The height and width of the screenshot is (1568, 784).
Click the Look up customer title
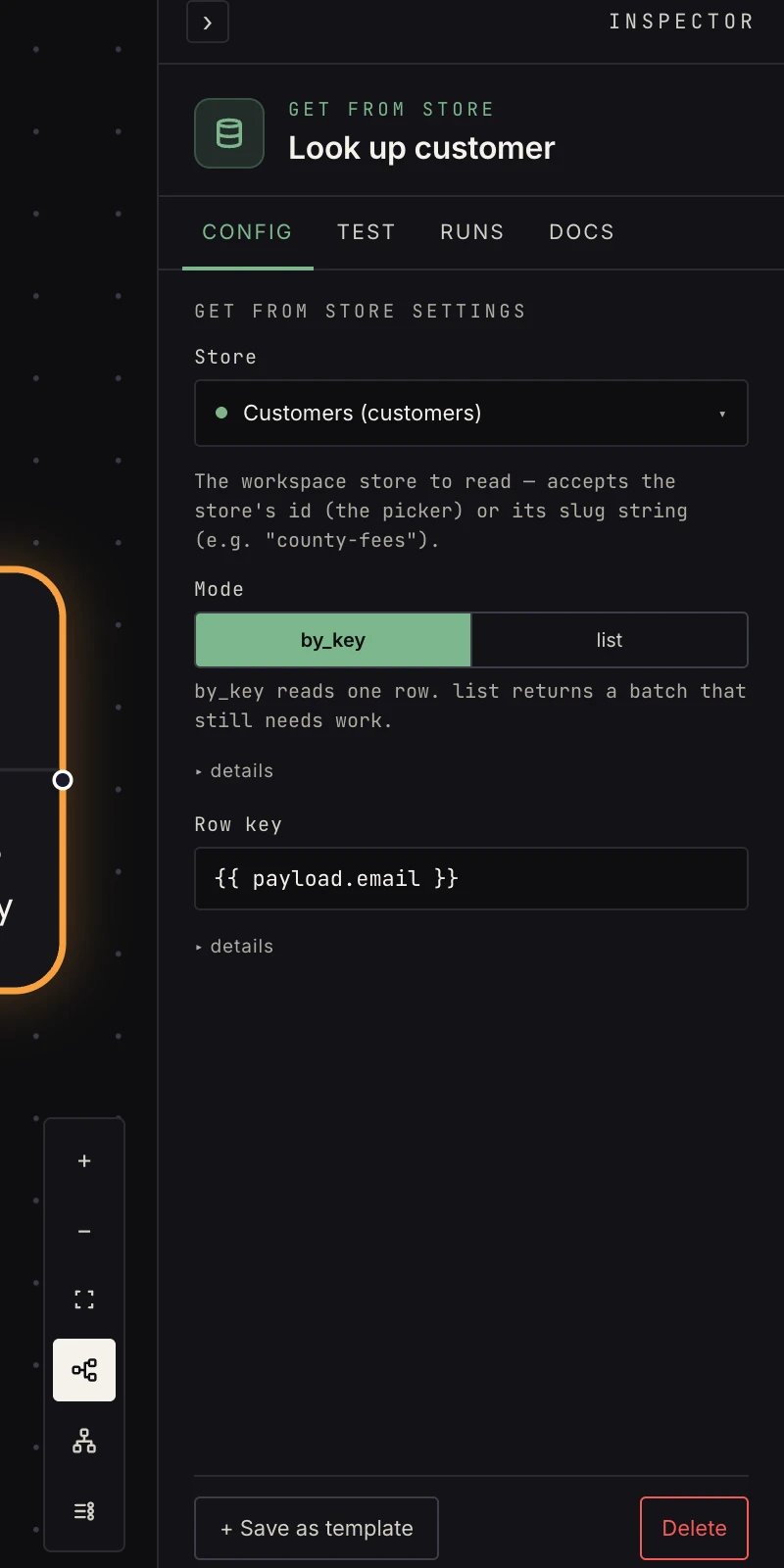421,148
